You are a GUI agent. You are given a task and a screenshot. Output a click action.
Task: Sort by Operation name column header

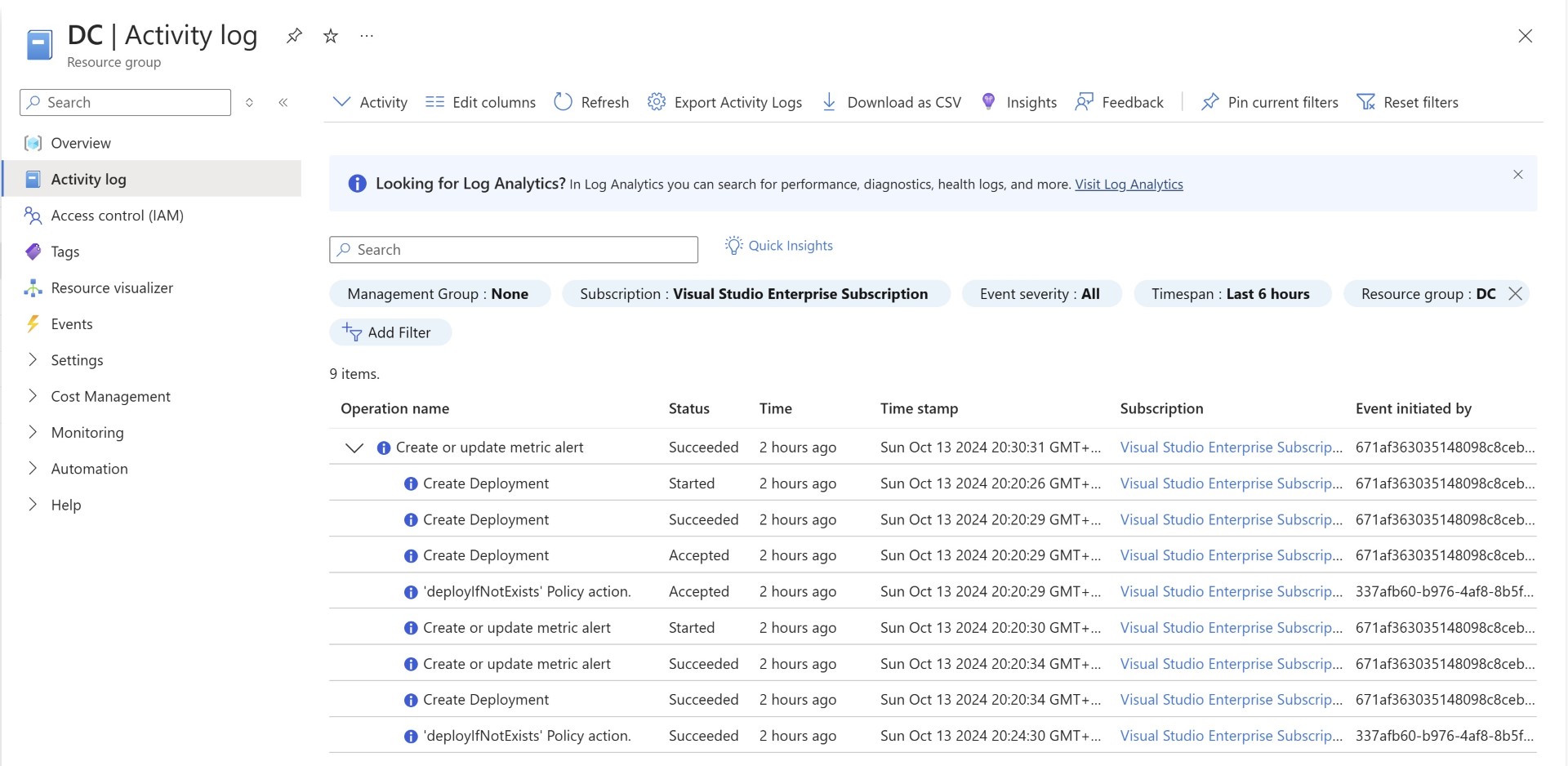pyautogui.click(x=394, y=408)
